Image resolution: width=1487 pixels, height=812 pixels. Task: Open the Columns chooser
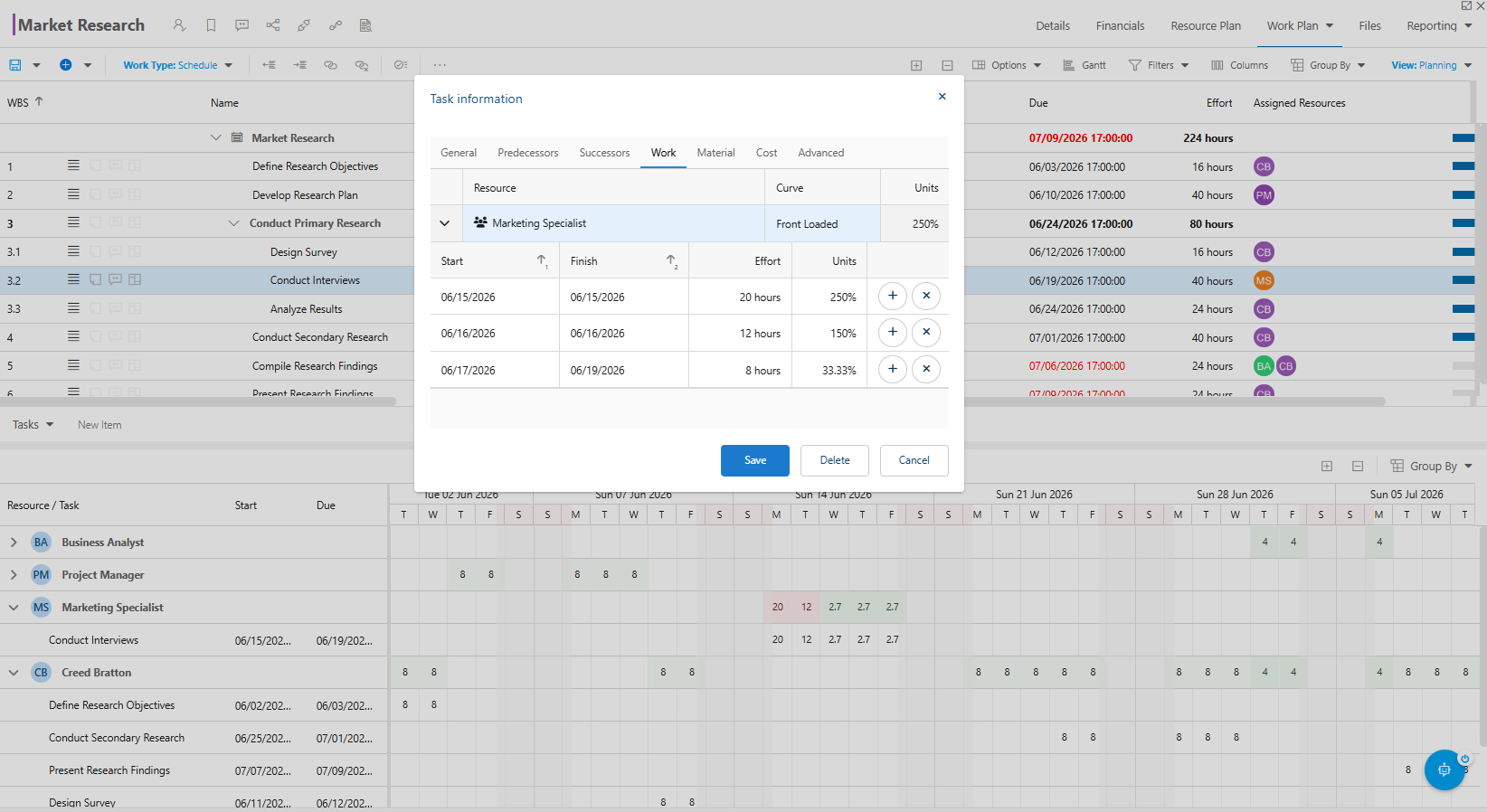(1239, 65)
